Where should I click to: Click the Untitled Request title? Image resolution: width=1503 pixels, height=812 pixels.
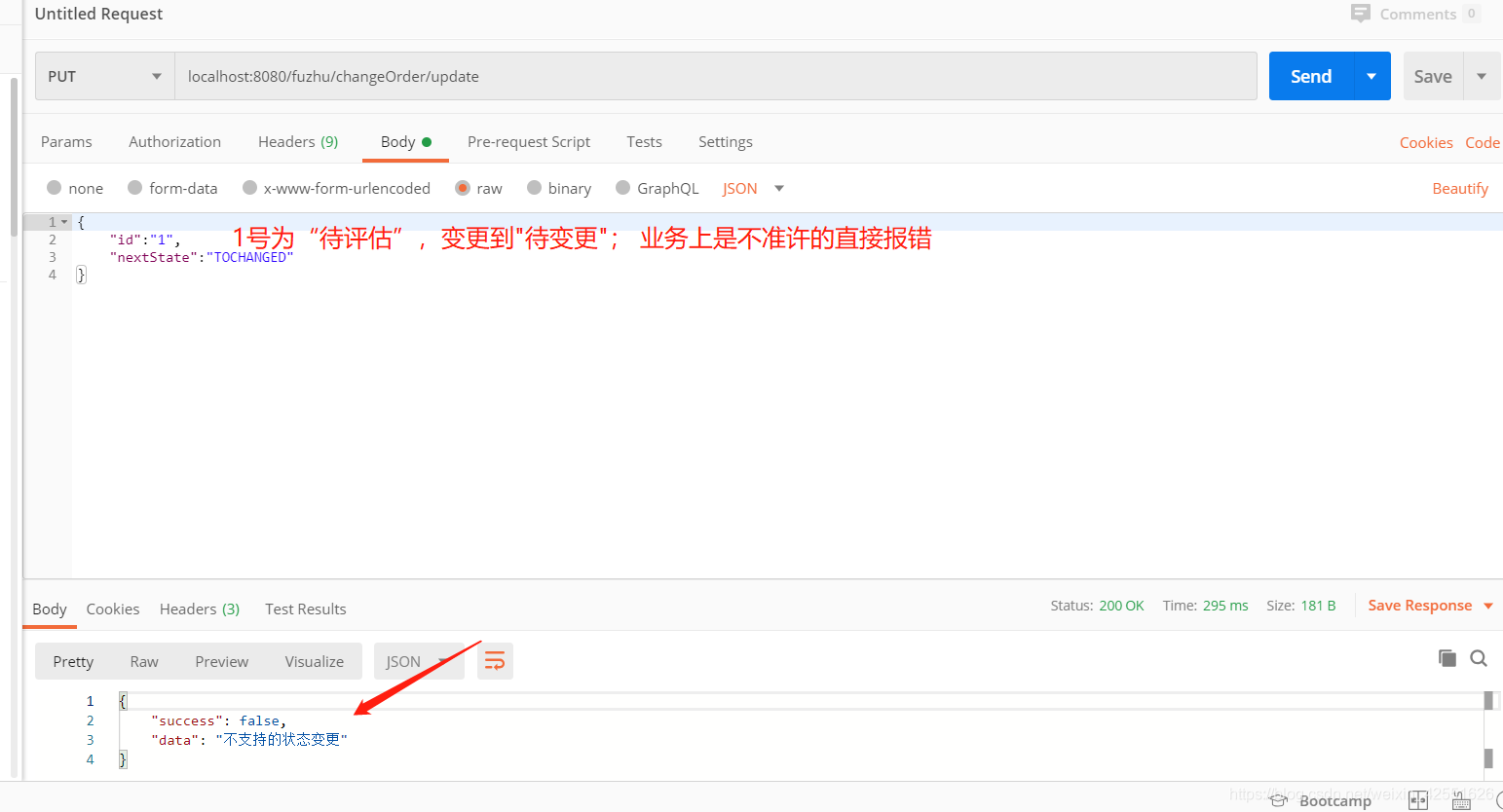pos(98,14)
